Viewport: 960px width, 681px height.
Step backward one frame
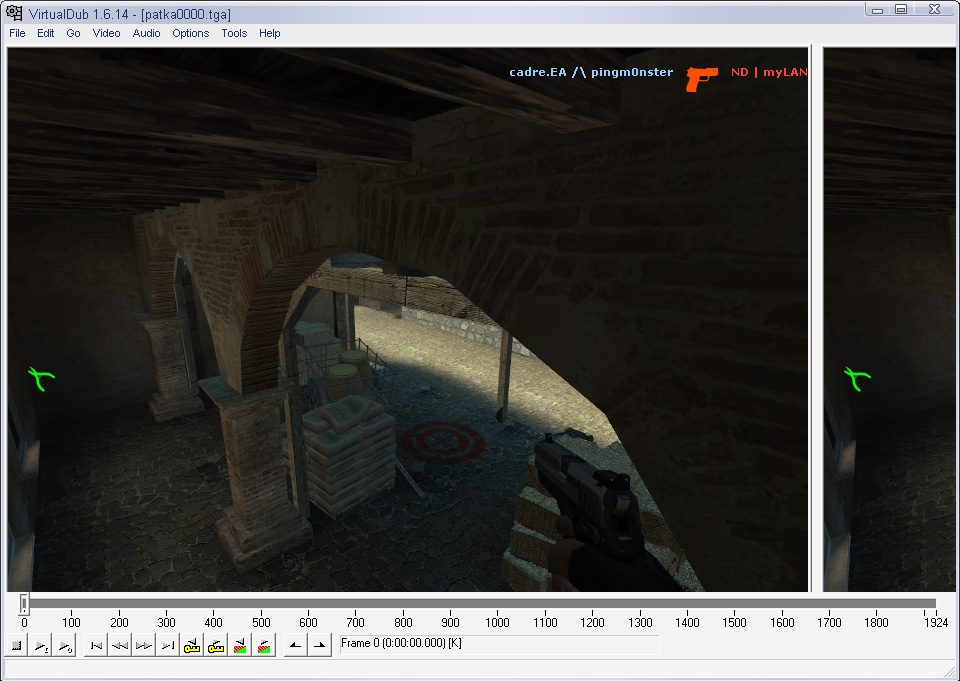120,645
